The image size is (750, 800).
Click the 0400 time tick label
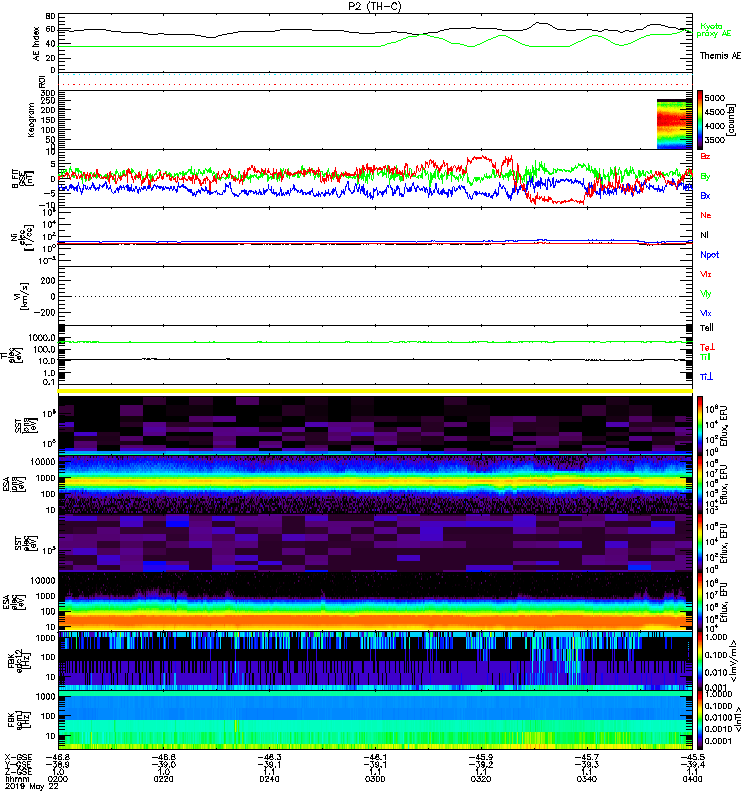pos(692,779)
